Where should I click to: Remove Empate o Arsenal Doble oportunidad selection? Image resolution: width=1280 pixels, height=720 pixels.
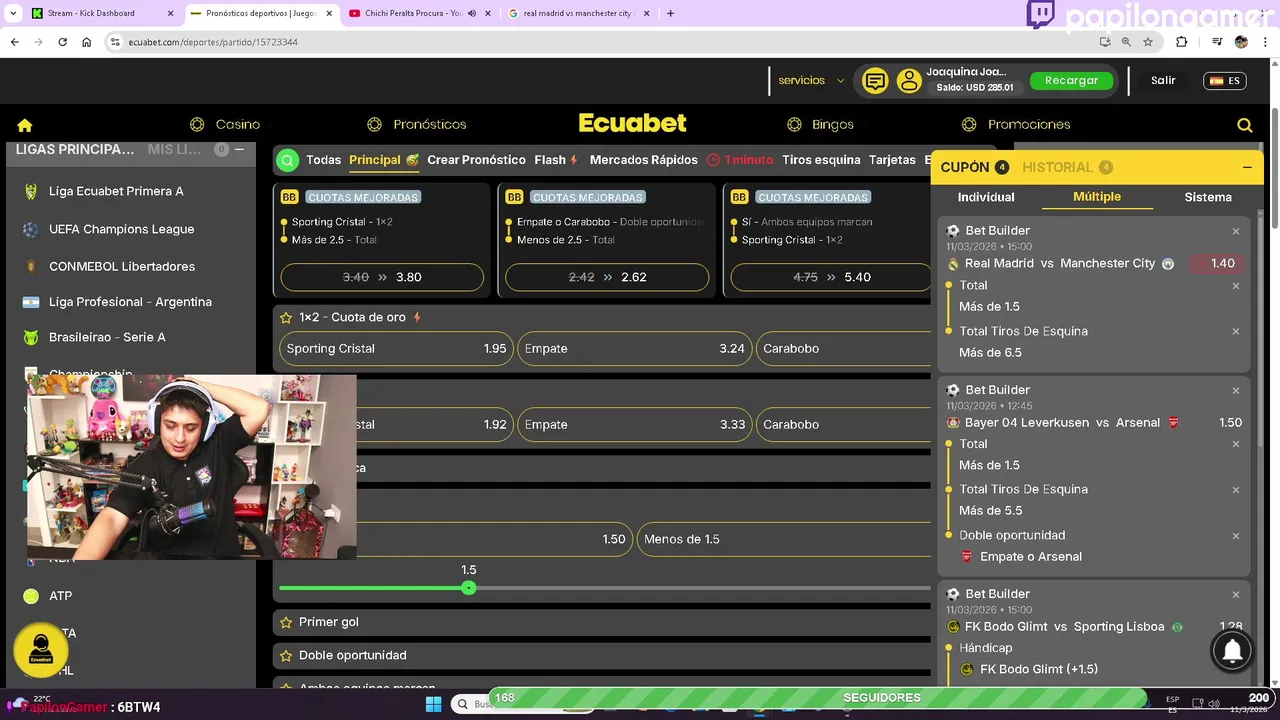pos(1236,536)
